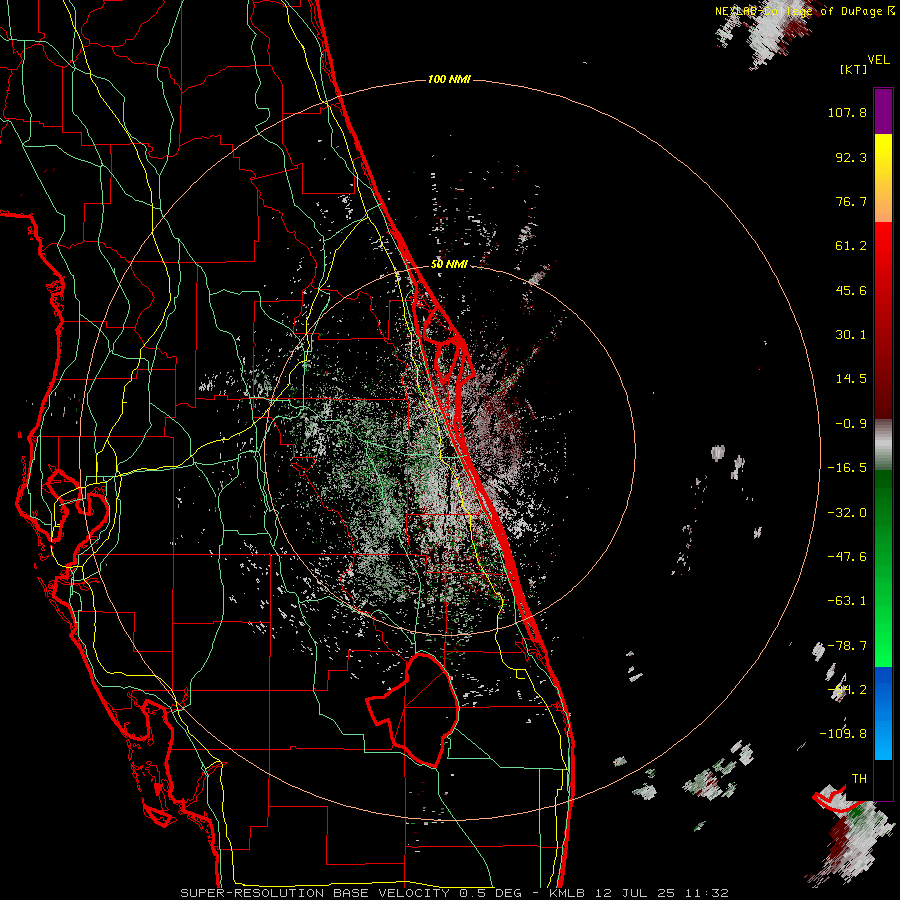Image resolution: width=900 pixels, height=900 pixels.
Task: Click the -78.7 velocity scale value
Action: [847, 646]
